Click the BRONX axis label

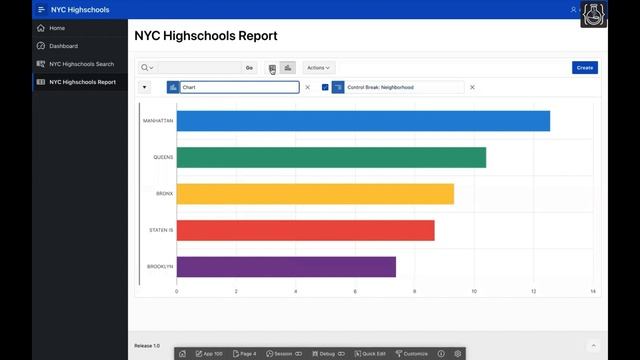(164, 193)
